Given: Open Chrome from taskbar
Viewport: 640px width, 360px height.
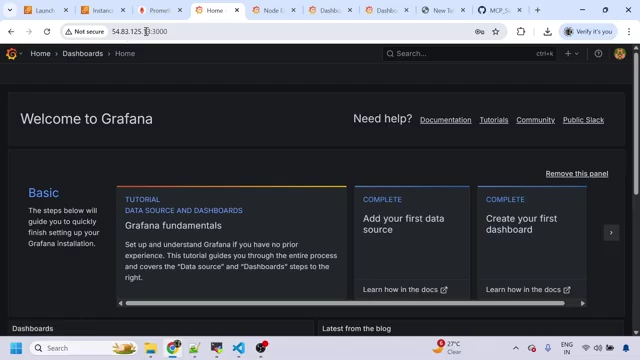Looking at the screenshot, I should 173,348.
